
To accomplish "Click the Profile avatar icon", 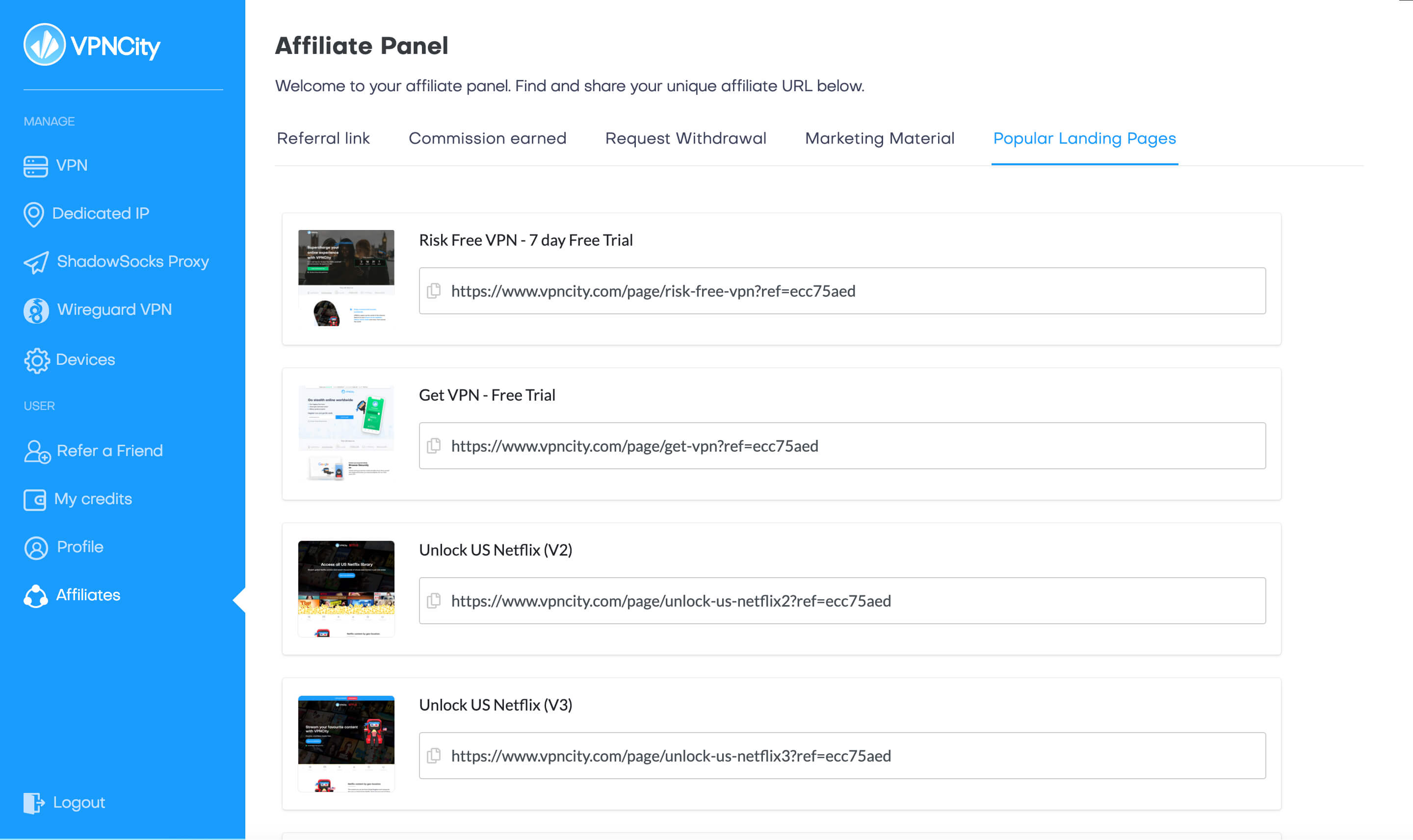I will click(x=36, y=548).
